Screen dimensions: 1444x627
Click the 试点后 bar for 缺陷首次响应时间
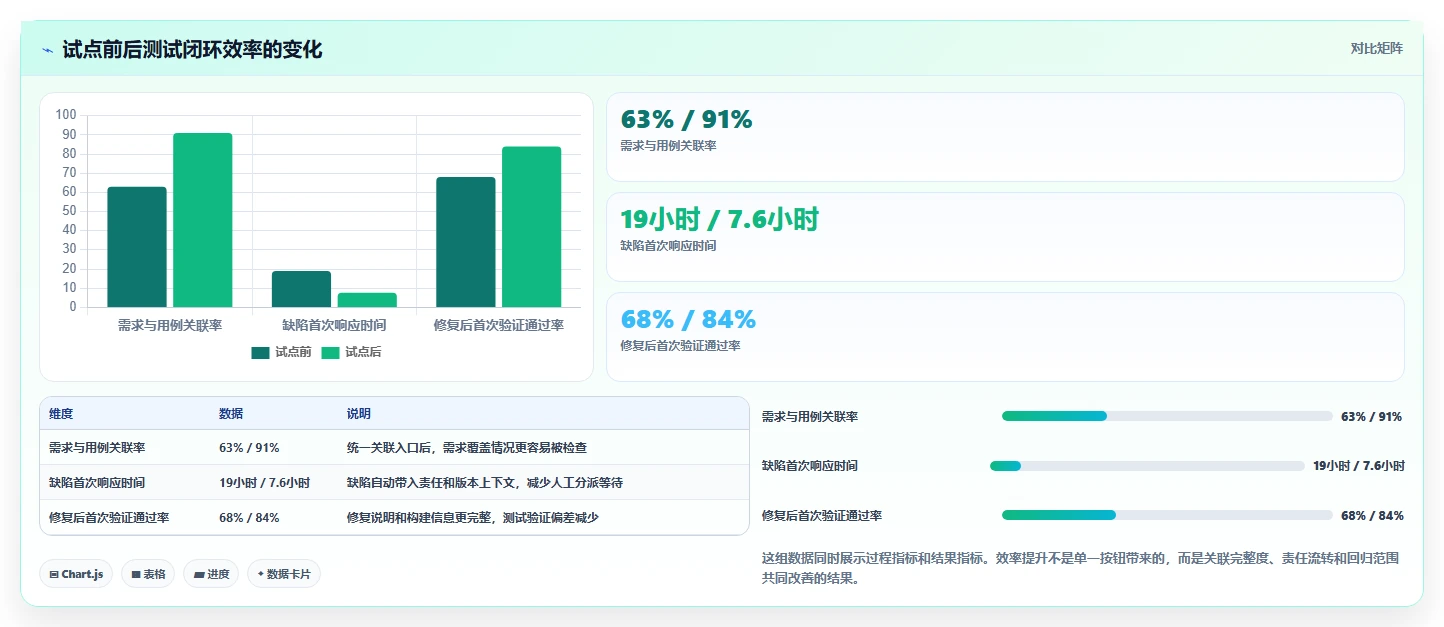pyautogui.click(x=367, y=300)
